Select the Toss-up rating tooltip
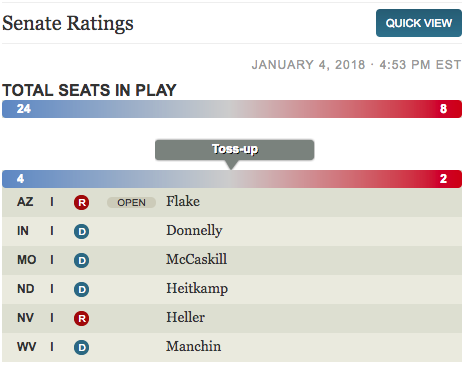This screenshot has width=468, height=371. click(x=235, y=150)
